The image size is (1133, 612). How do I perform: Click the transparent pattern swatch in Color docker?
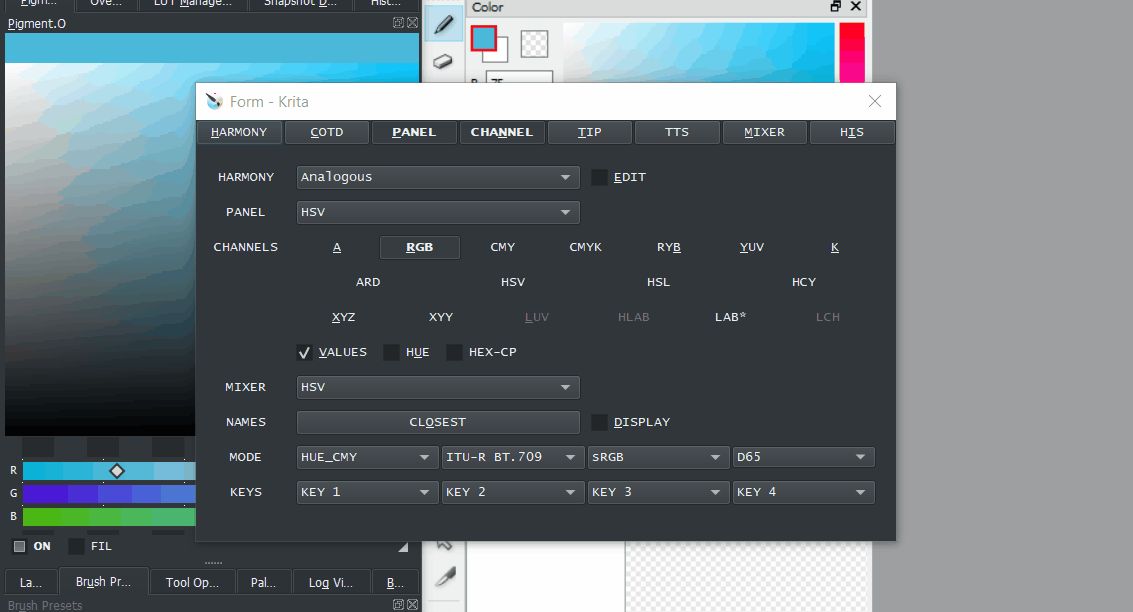click(534, 44)
